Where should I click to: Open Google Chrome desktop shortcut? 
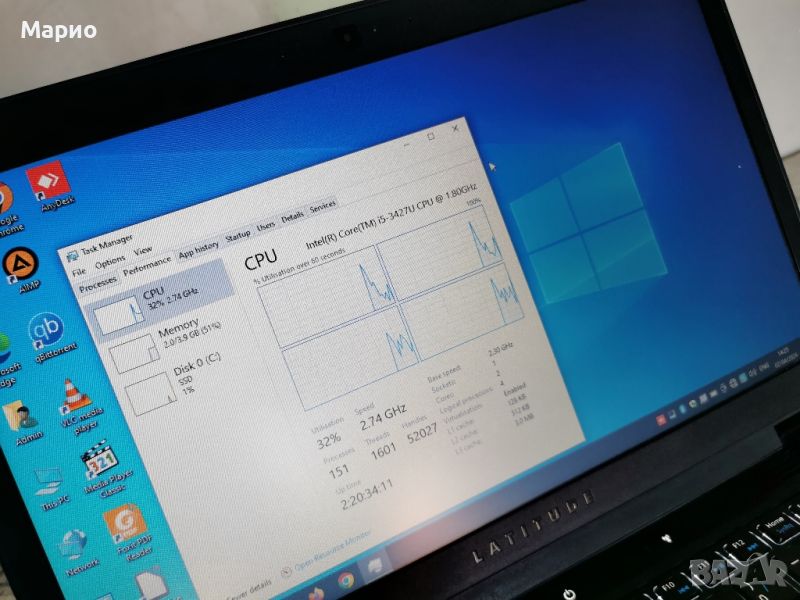pyautogui.click(x=8, y=209)
